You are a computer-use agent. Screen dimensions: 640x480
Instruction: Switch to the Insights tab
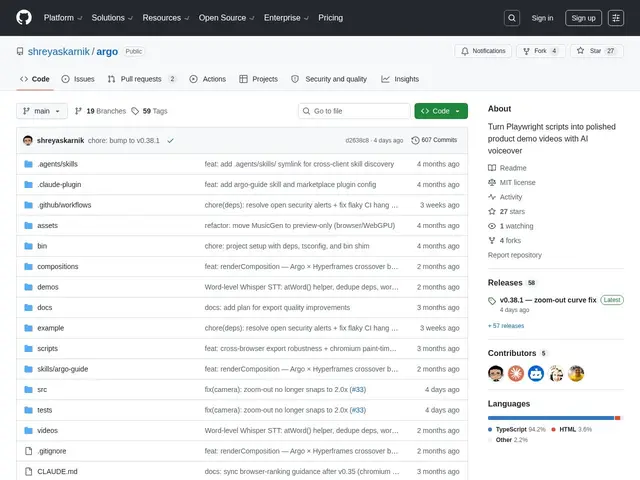click(x=400, y=79)
